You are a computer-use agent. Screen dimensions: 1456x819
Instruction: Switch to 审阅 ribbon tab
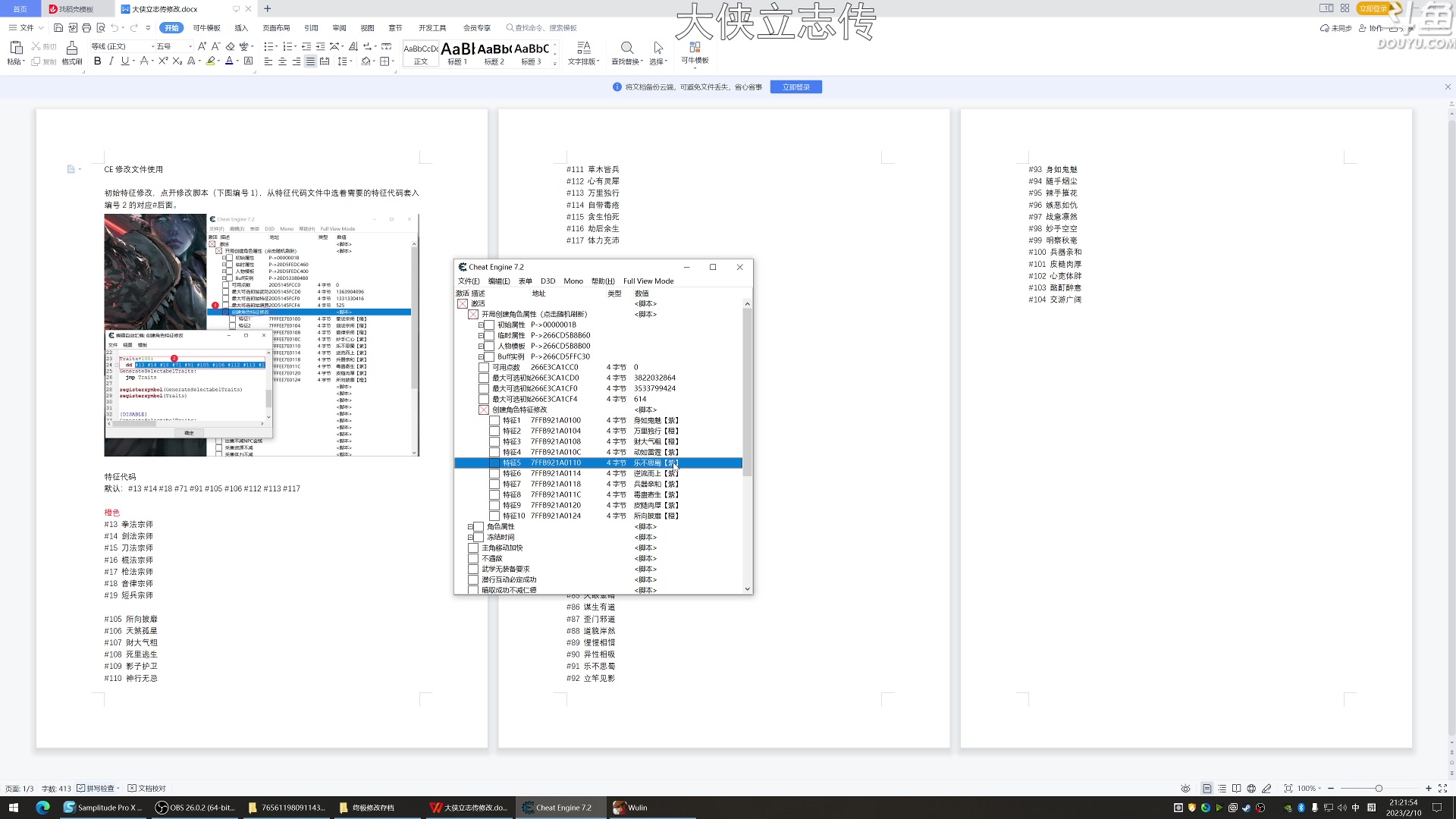coord(339,28)
